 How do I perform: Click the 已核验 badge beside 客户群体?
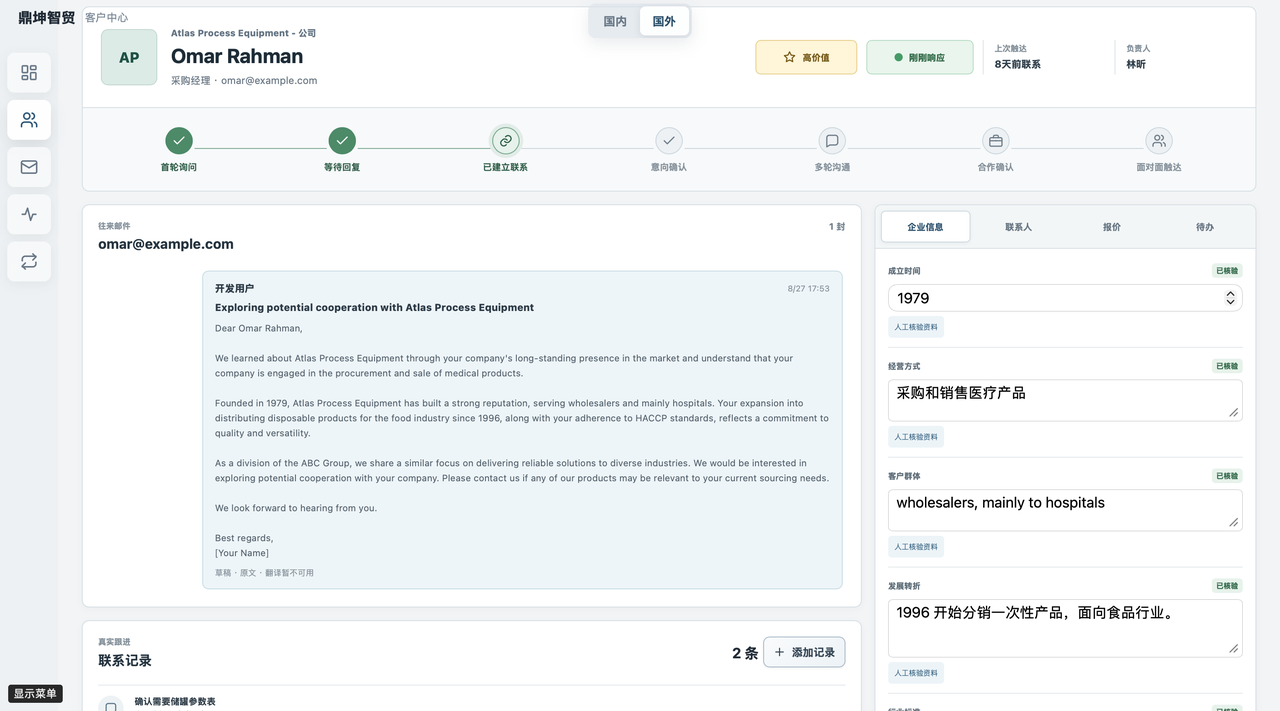[1227, 476]
